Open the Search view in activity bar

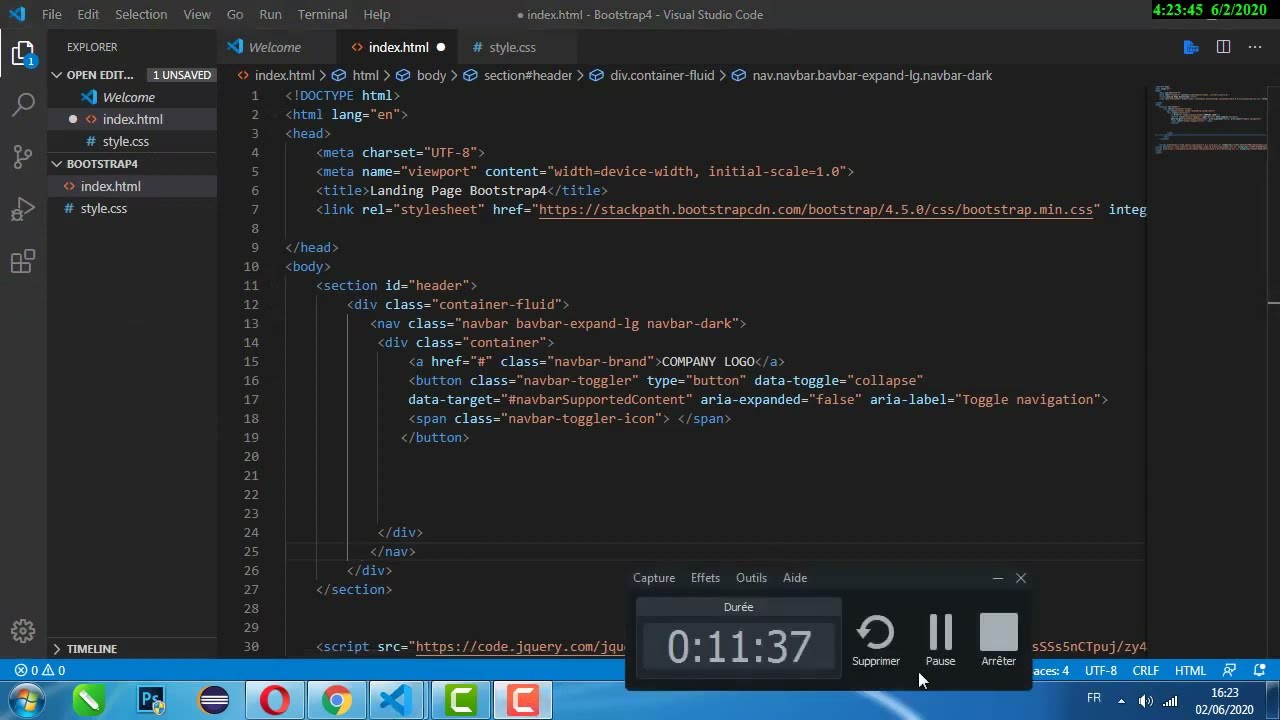[23, 104]
